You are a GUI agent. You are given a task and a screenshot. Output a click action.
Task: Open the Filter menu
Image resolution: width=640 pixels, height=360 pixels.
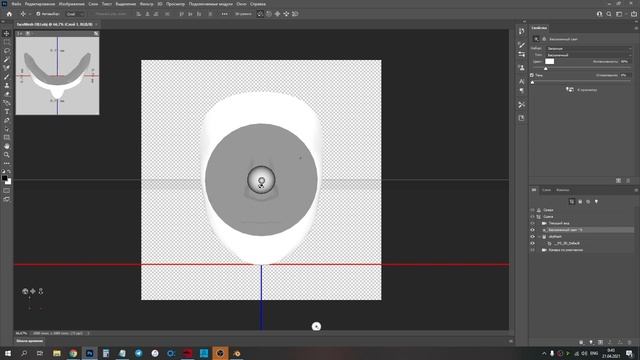147,4
